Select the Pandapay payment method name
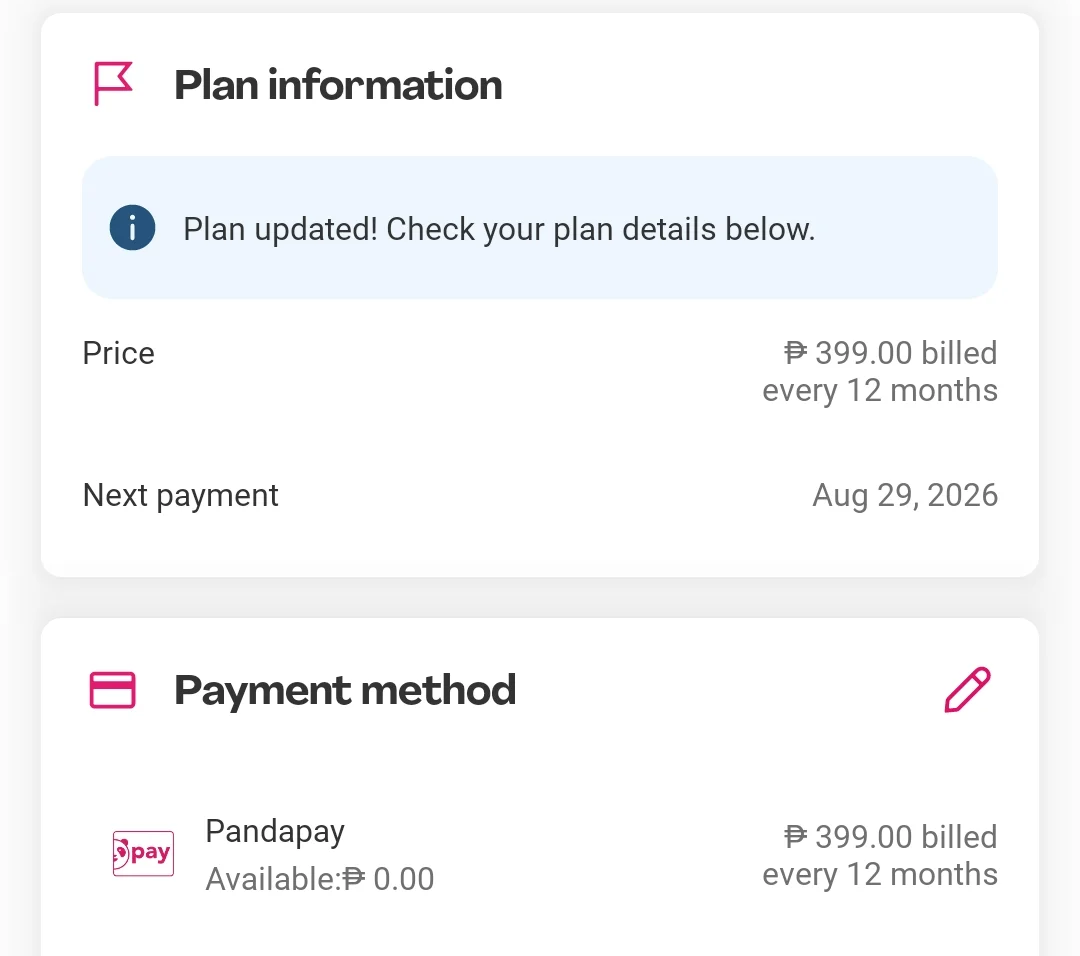The height and width of the screenshot is (956, 1080). pyautogui.click(x=275, y=832)
